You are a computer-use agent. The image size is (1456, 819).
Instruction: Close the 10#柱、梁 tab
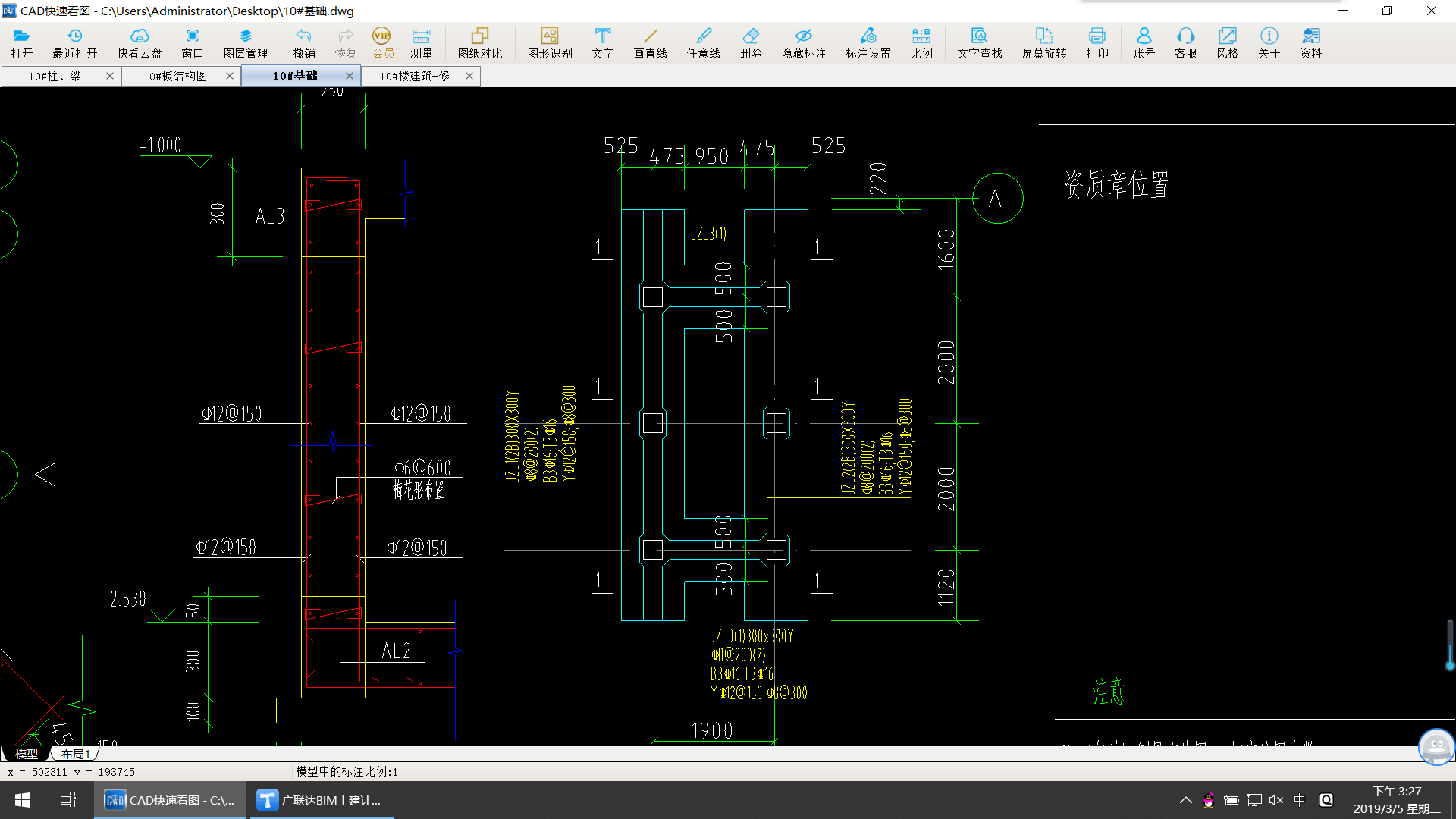coord(110,76)
